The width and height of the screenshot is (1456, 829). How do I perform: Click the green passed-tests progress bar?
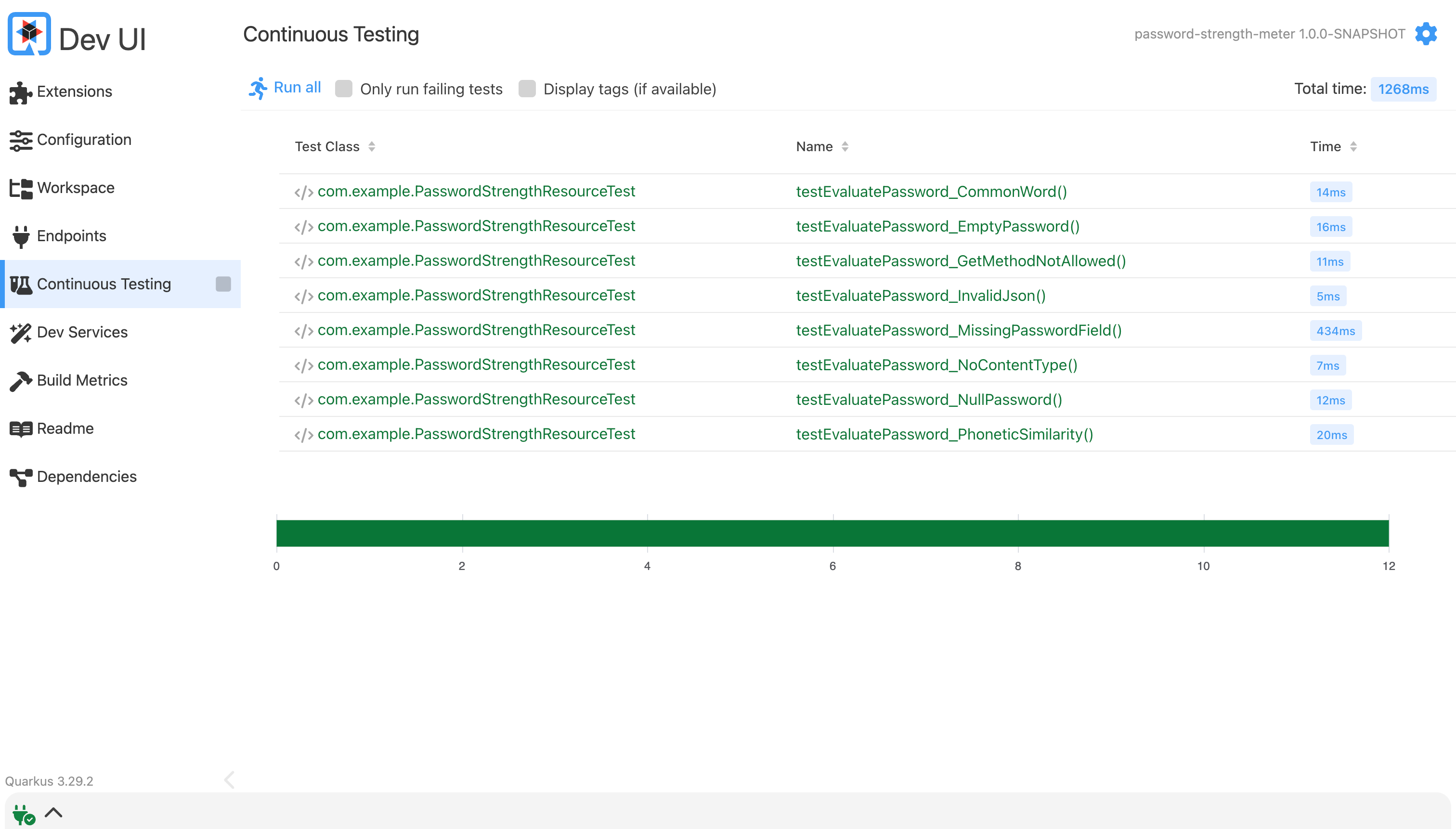[x=832, y=533]
